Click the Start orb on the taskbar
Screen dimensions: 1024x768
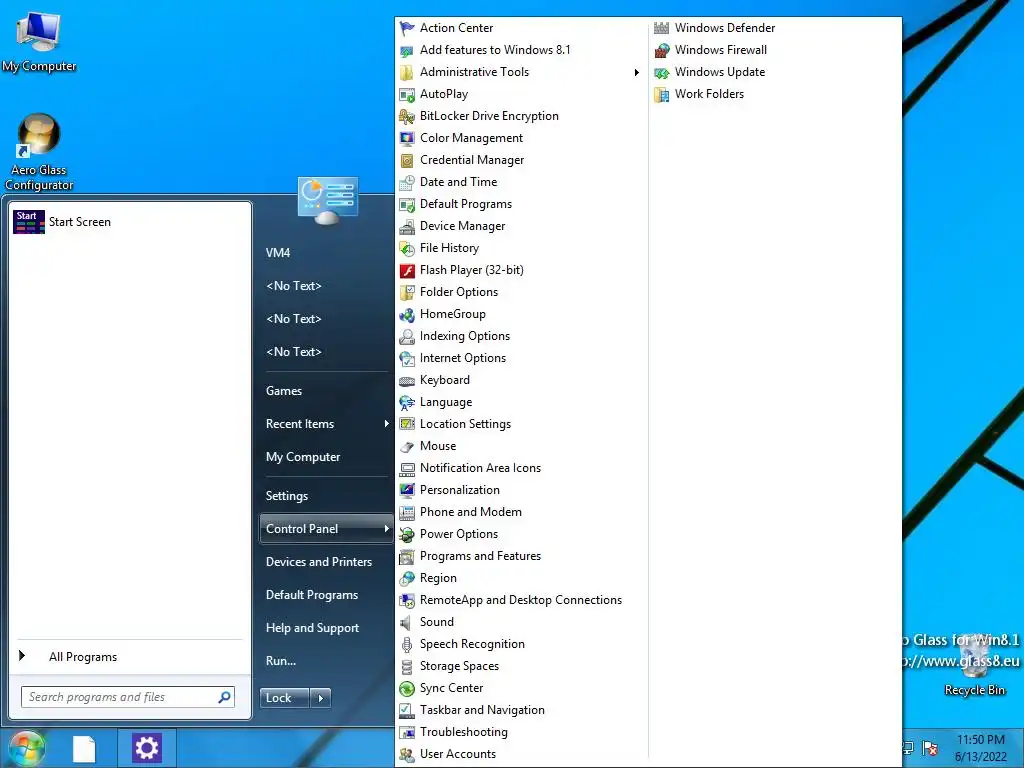point(27,748)
